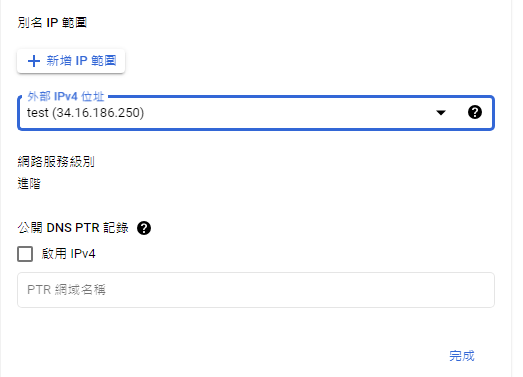
Task: Click the floating 外部 IPv4 位址 field label
Action: point(66,97)
